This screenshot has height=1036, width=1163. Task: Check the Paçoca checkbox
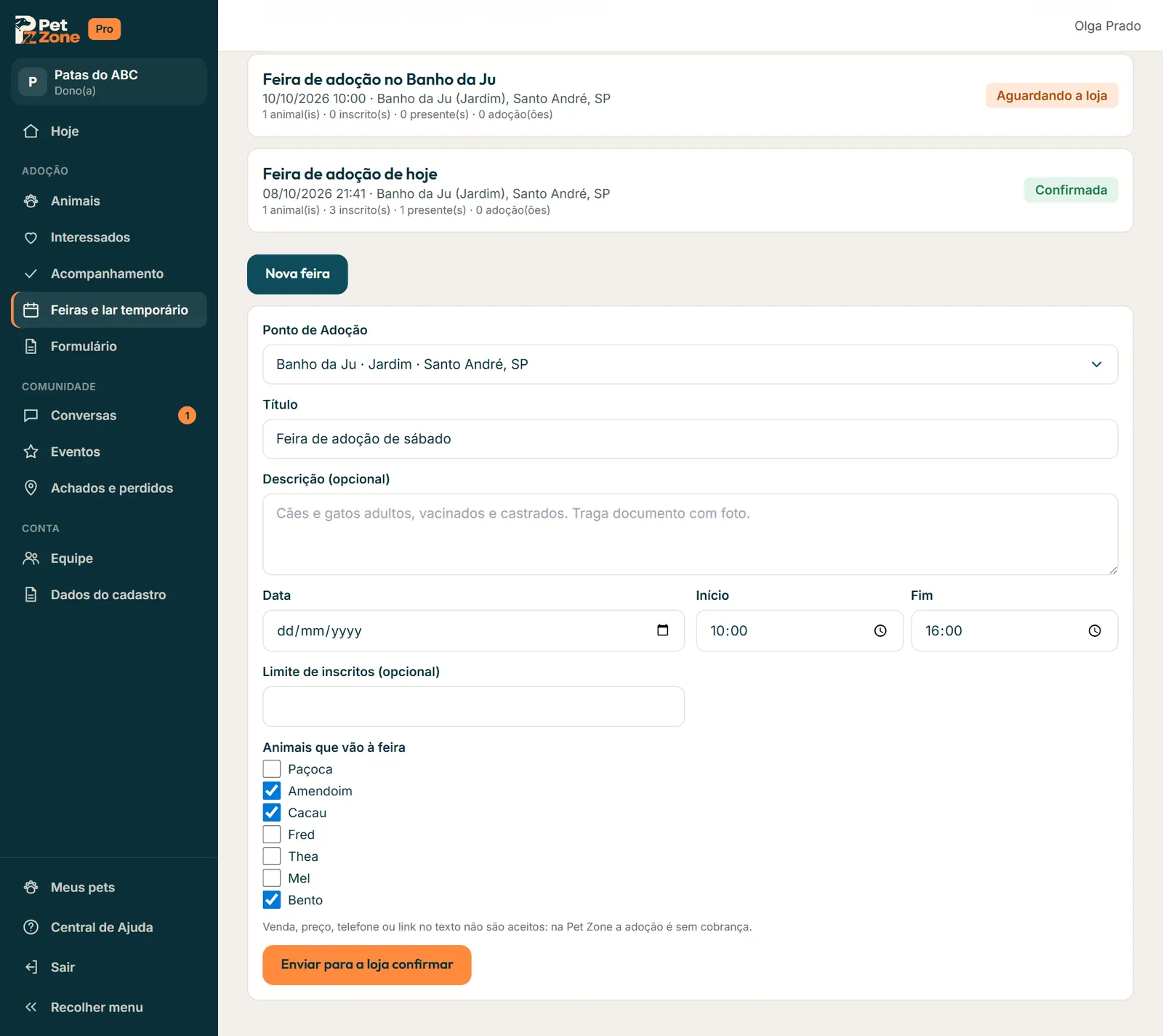pos(271,768)
